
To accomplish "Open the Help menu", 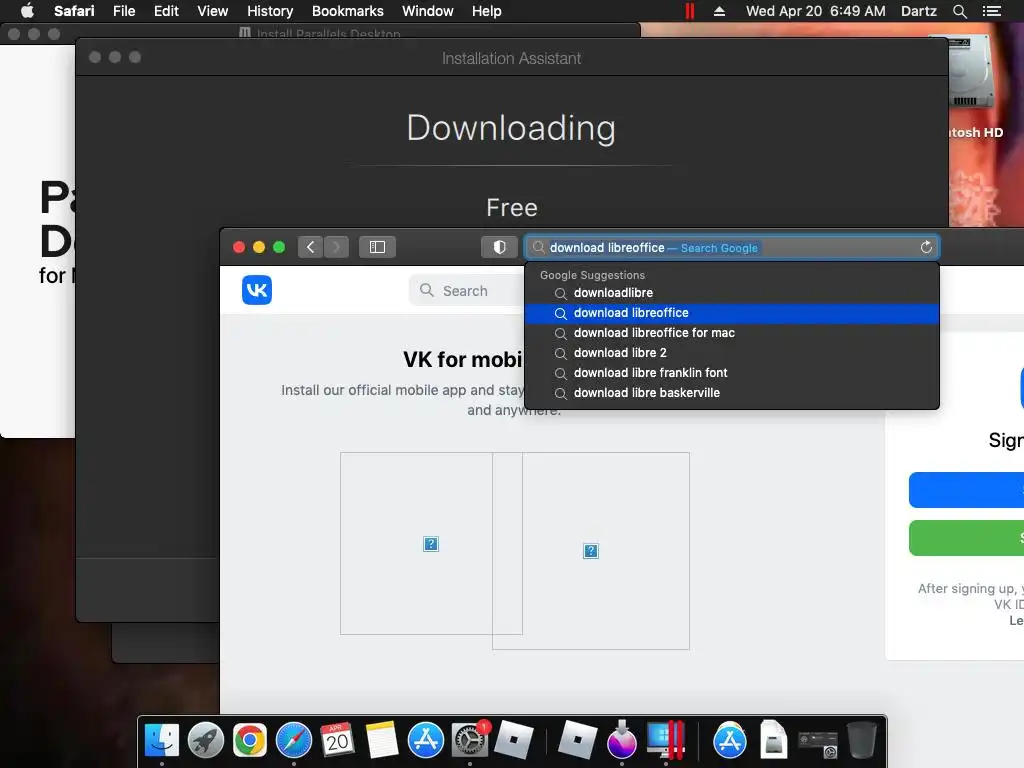I will coord(486,11).
